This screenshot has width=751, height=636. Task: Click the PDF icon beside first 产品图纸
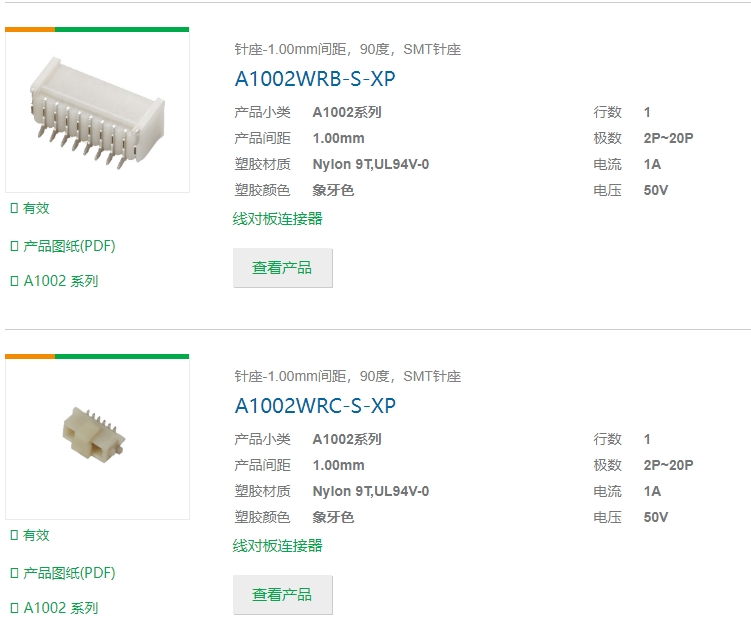pyautogui.click(x=14, y=246)
